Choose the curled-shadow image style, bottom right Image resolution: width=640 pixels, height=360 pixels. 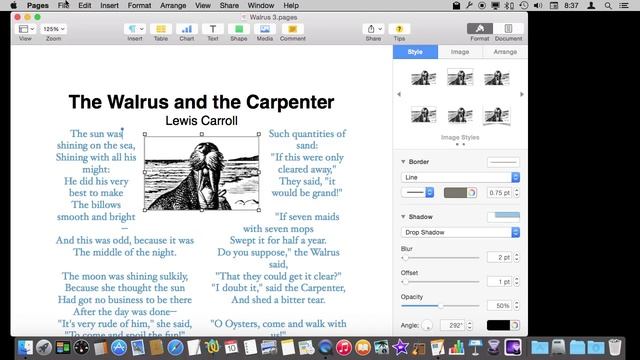pyautogui.click(x=496, y=116)
